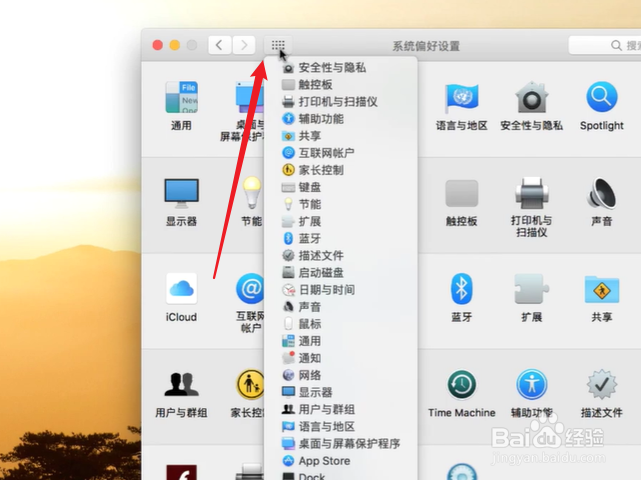Open the 触控板 (Trackpad) pane icon in grid
Viewport: 641px width, 480px height.
pos(462,193)
